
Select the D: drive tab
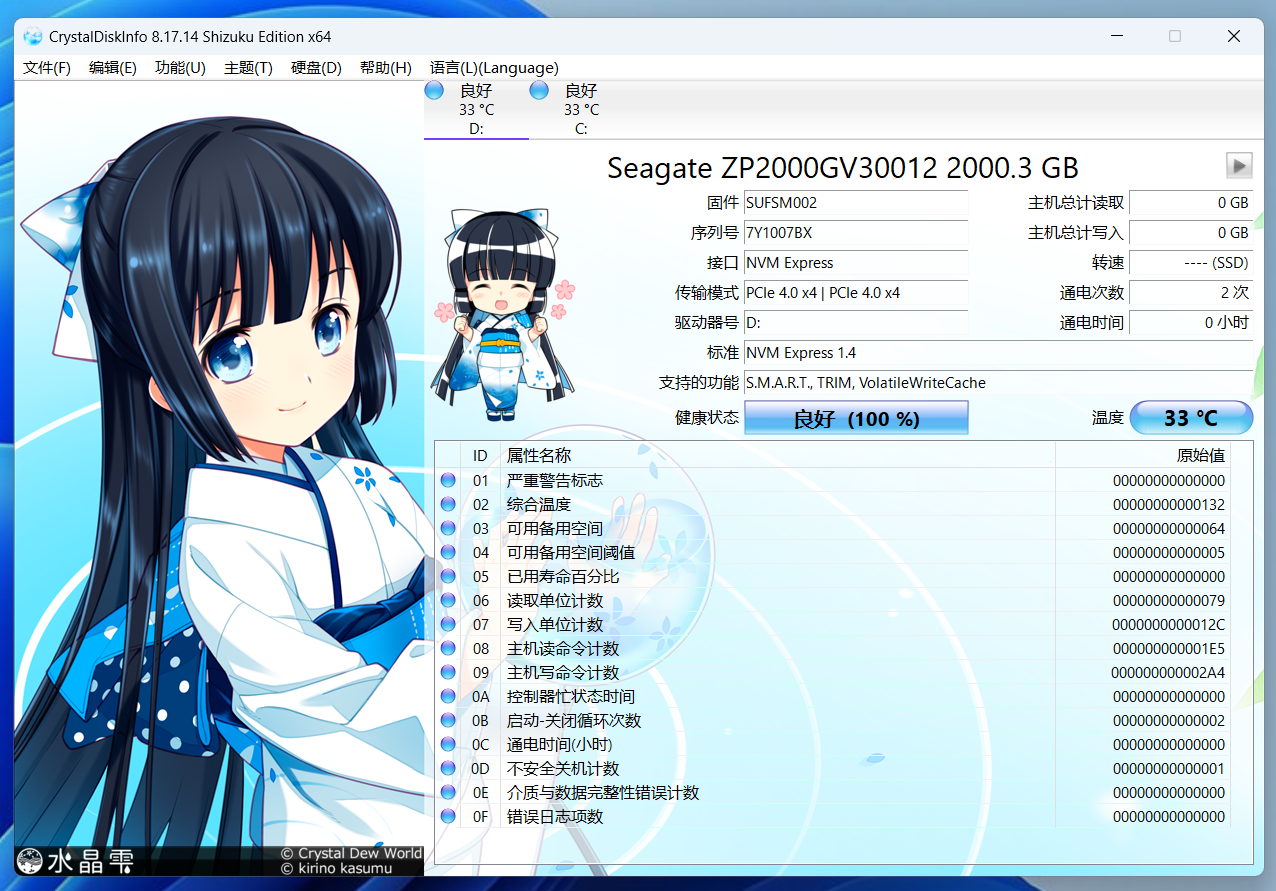[x=476, y=109]
